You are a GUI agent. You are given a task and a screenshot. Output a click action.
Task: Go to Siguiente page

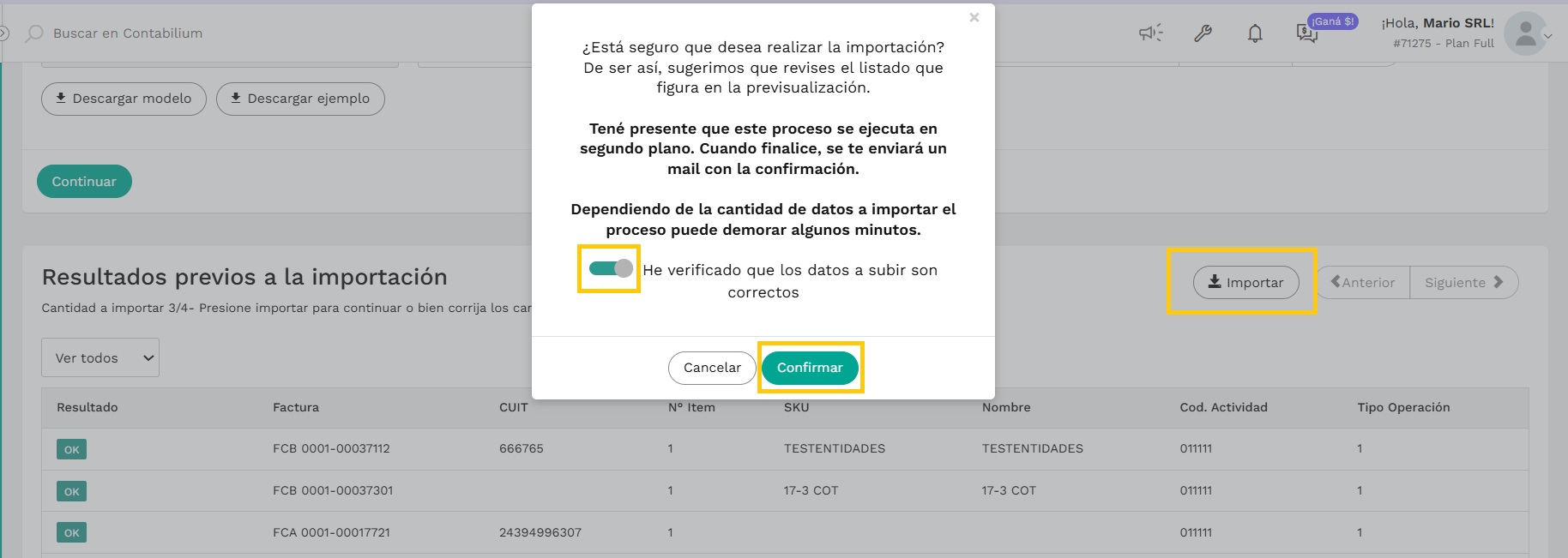pos(1463,282)
